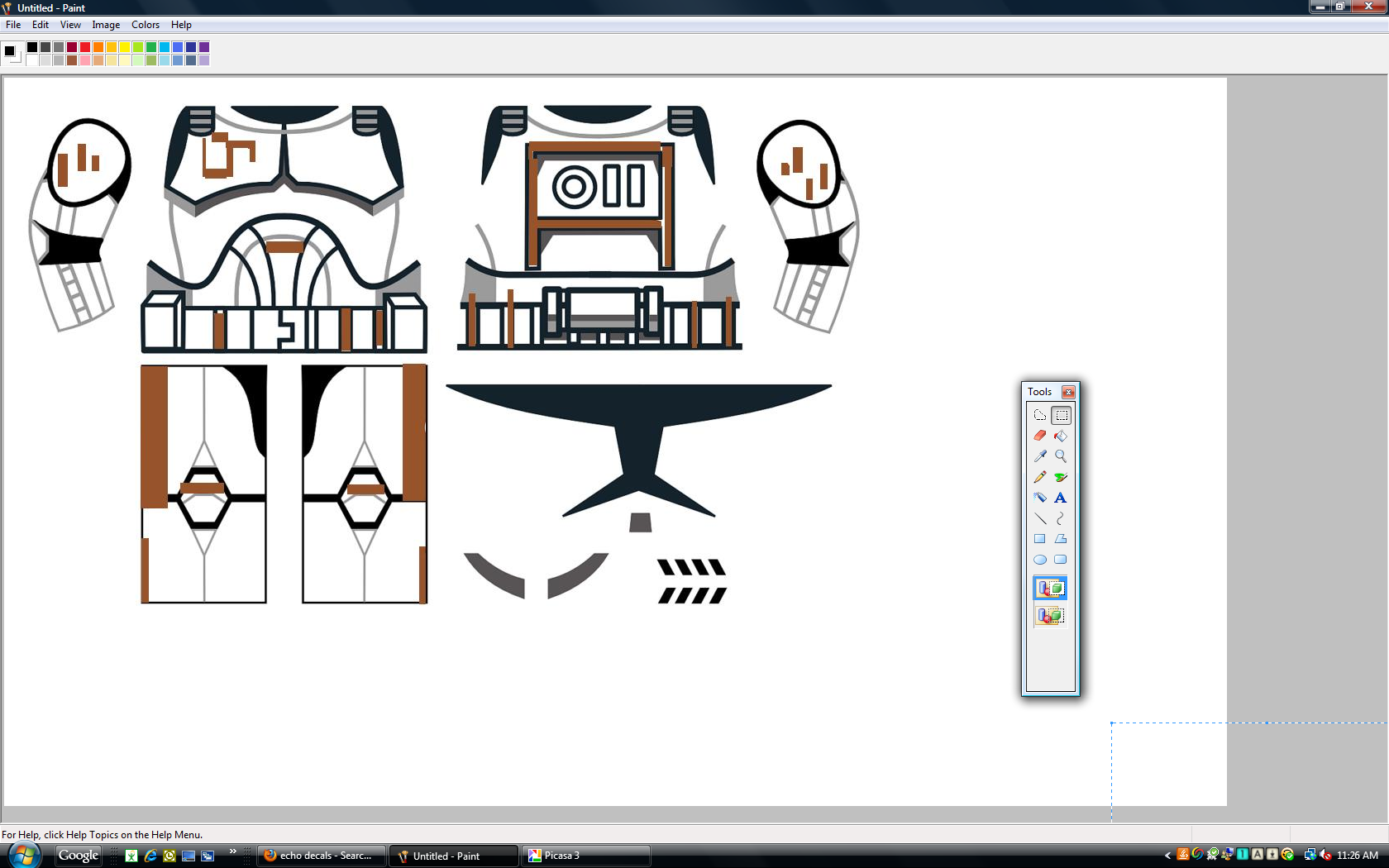Open the View menu
Image resolution: width=1389 pixels, height=868 pixels.
pyautogui.click(x=70, y=25)
